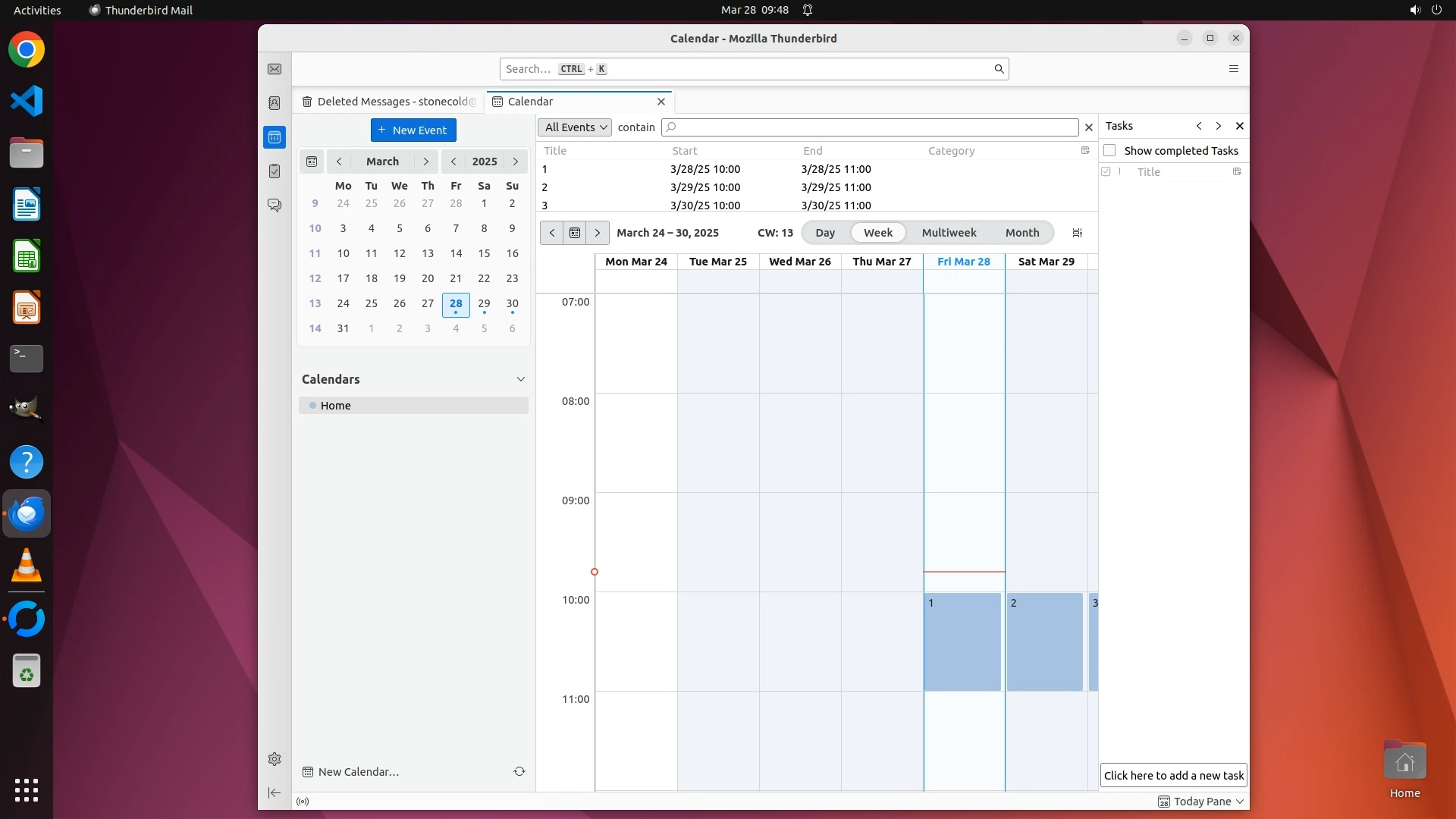Open the All Events filter dropdown
The width and height of the screenshot is (1456, 819).
pos(575,127)
